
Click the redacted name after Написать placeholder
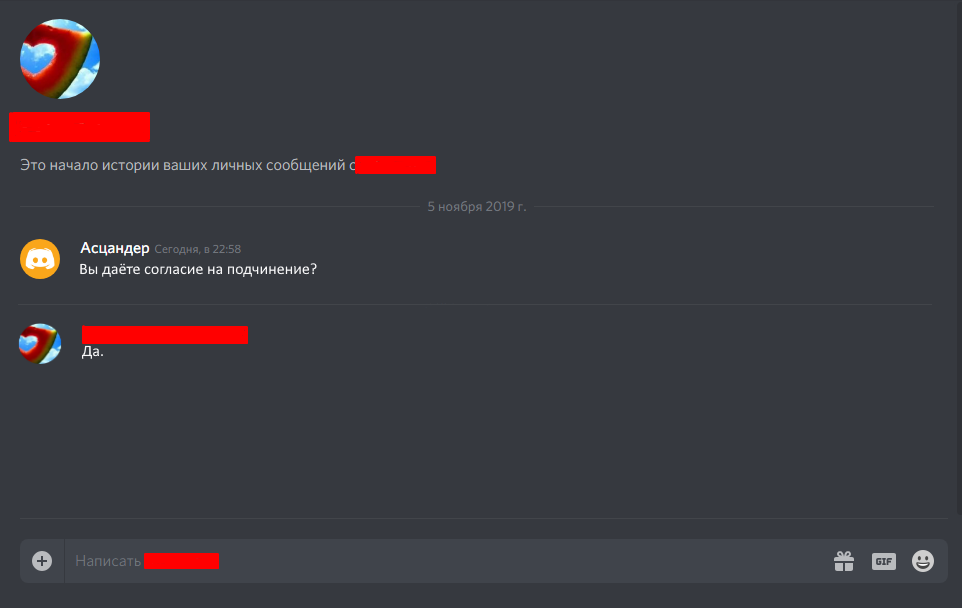click(182, 561)
